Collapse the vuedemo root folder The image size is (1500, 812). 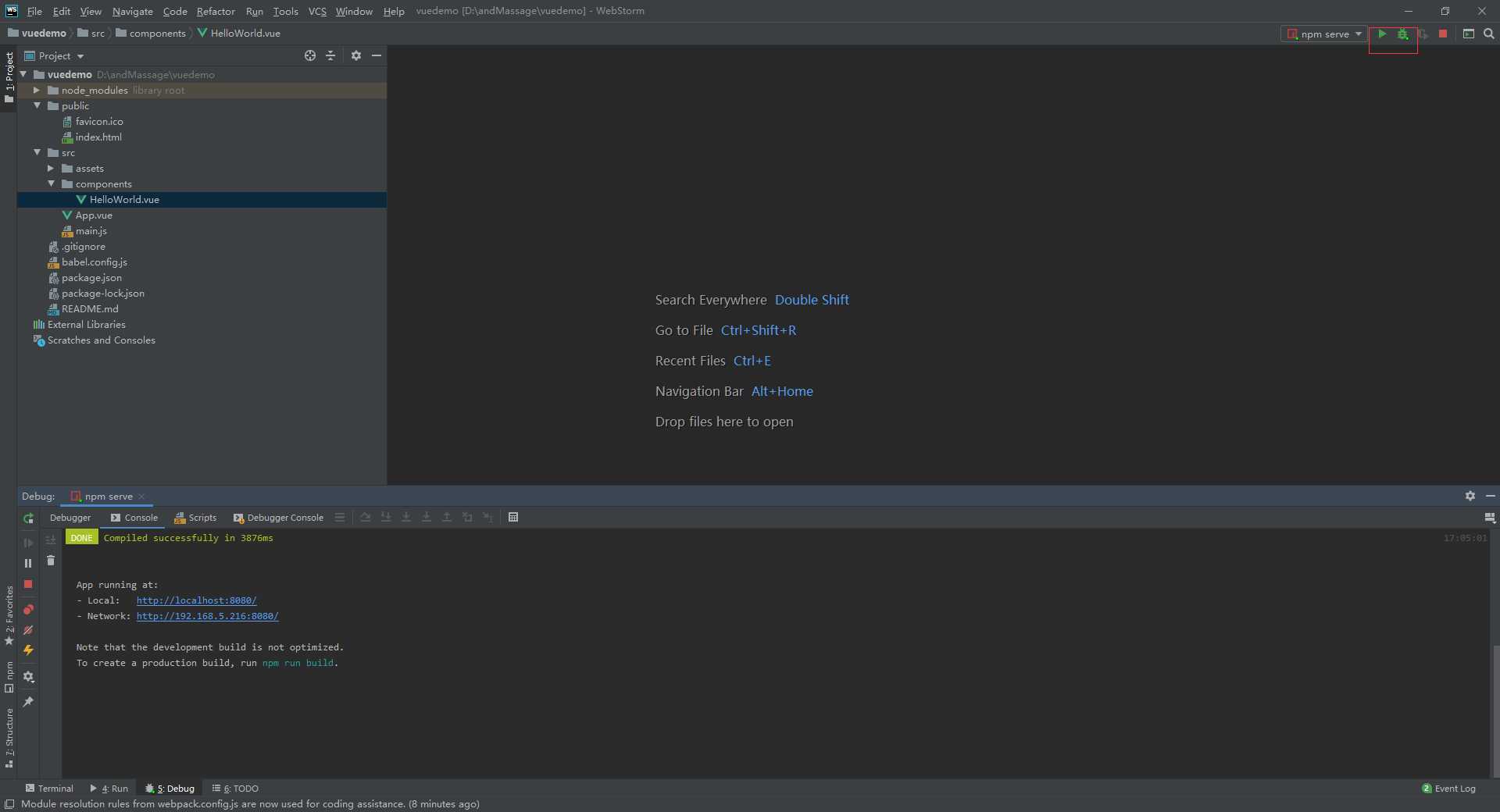click(23, 74)
